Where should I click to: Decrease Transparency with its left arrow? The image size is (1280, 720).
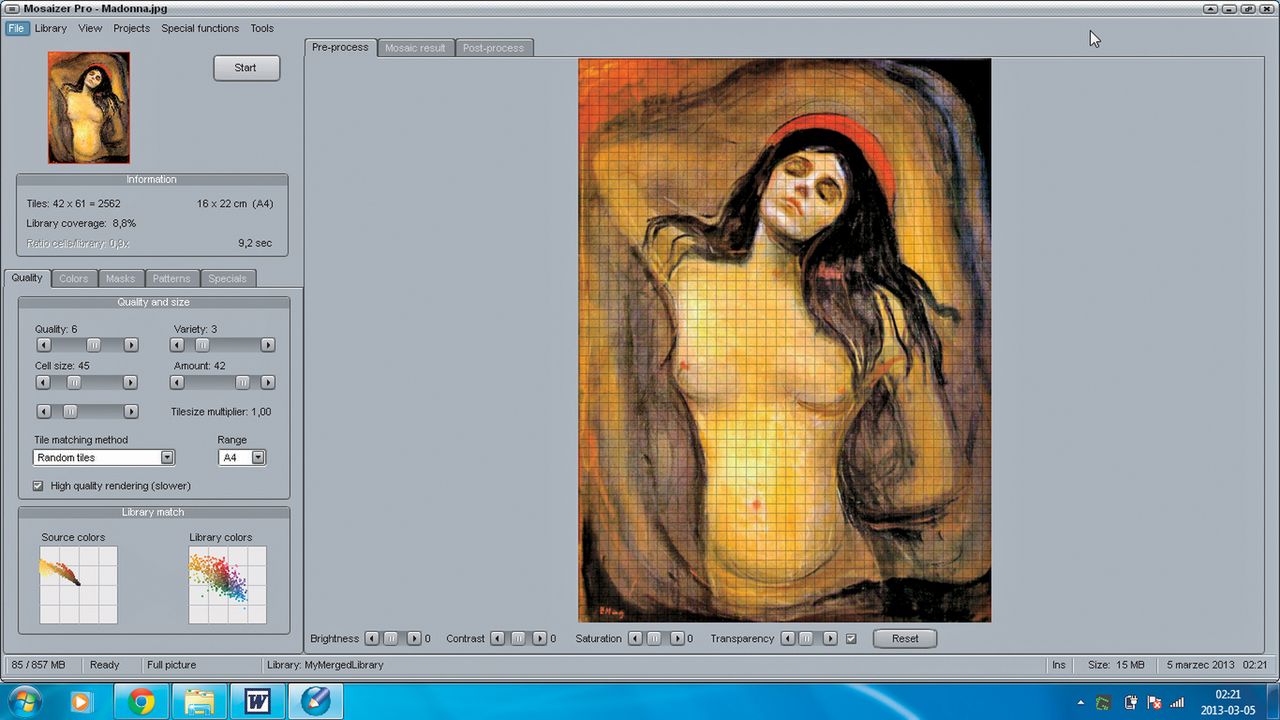788,639
